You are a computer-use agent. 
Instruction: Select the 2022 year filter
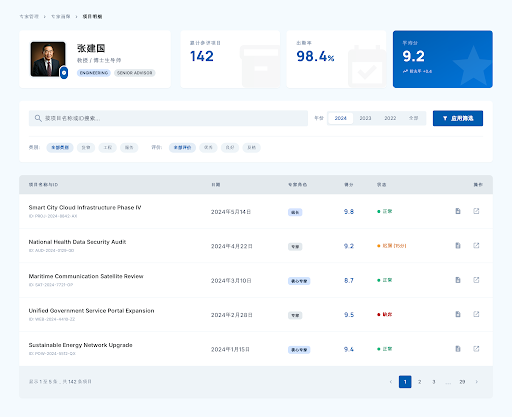coord(390,118)
